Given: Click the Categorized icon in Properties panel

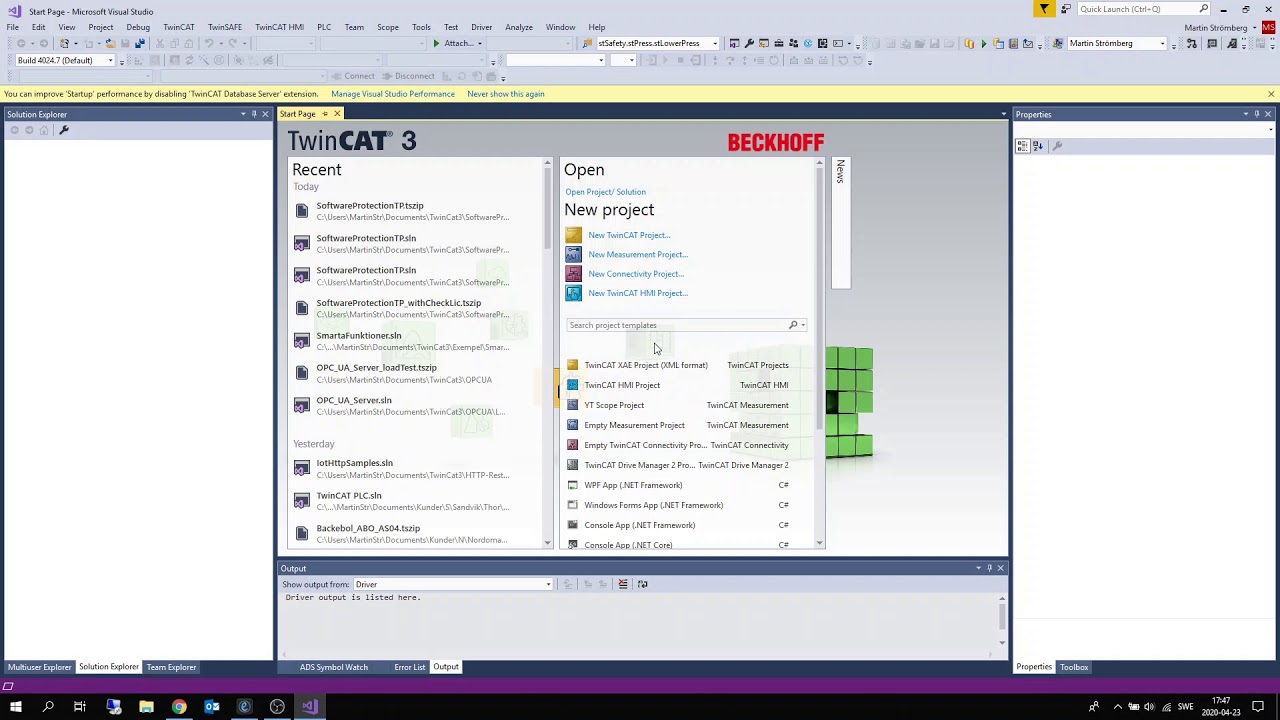Looking at the screenshot, I should click(1022, 146).
